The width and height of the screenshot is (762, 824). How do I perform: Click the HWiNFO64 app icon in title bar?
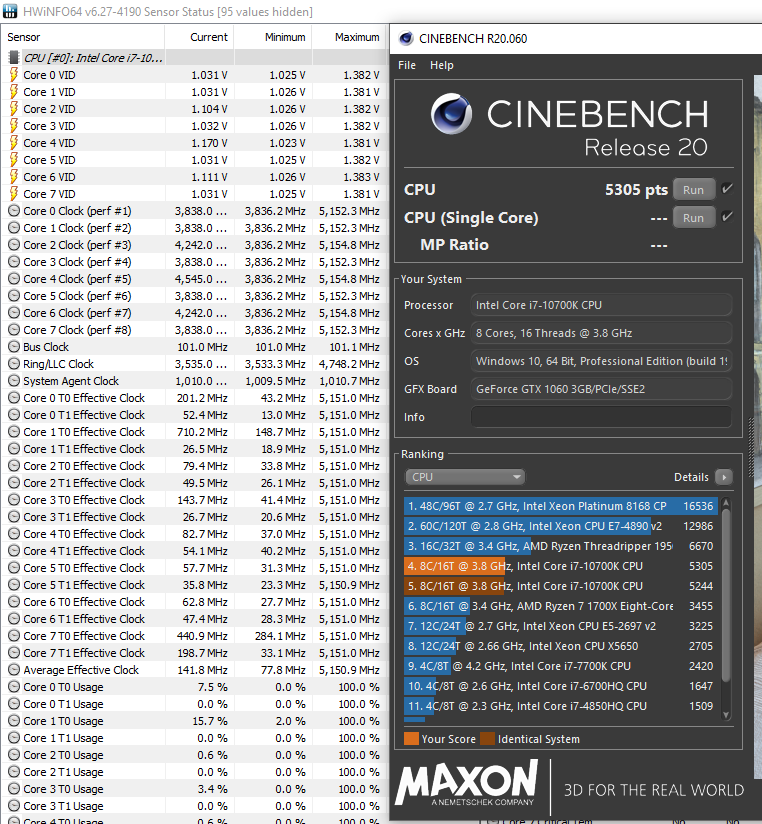9,11
